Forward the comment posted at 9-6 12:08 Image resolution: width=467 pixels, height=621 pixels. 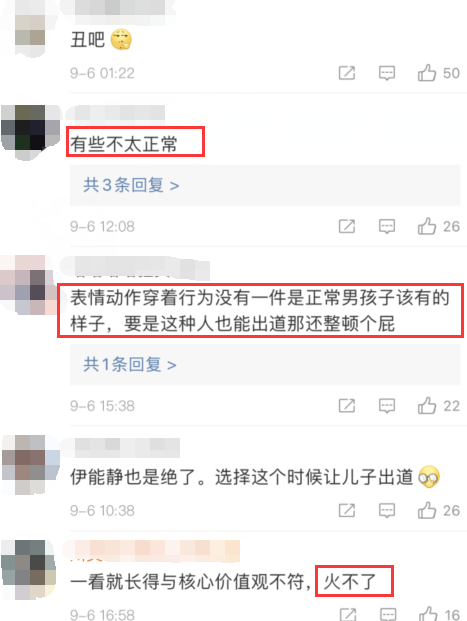[347, 226]
